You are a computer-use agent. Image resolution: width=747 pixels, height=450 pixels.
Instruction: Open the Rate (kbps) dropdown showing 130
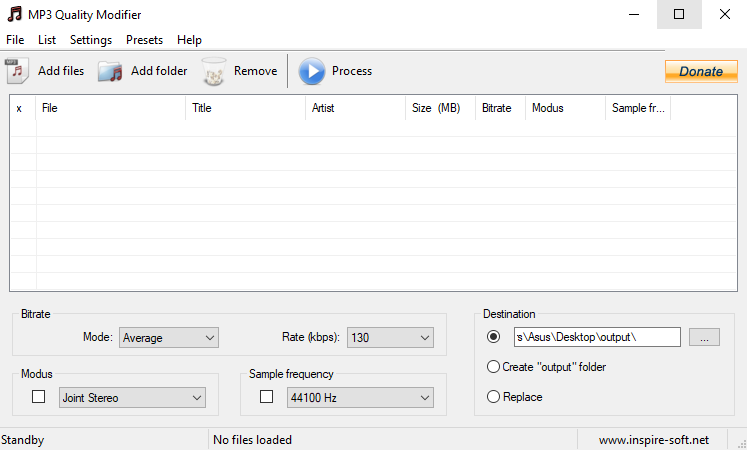coord(390,338)
